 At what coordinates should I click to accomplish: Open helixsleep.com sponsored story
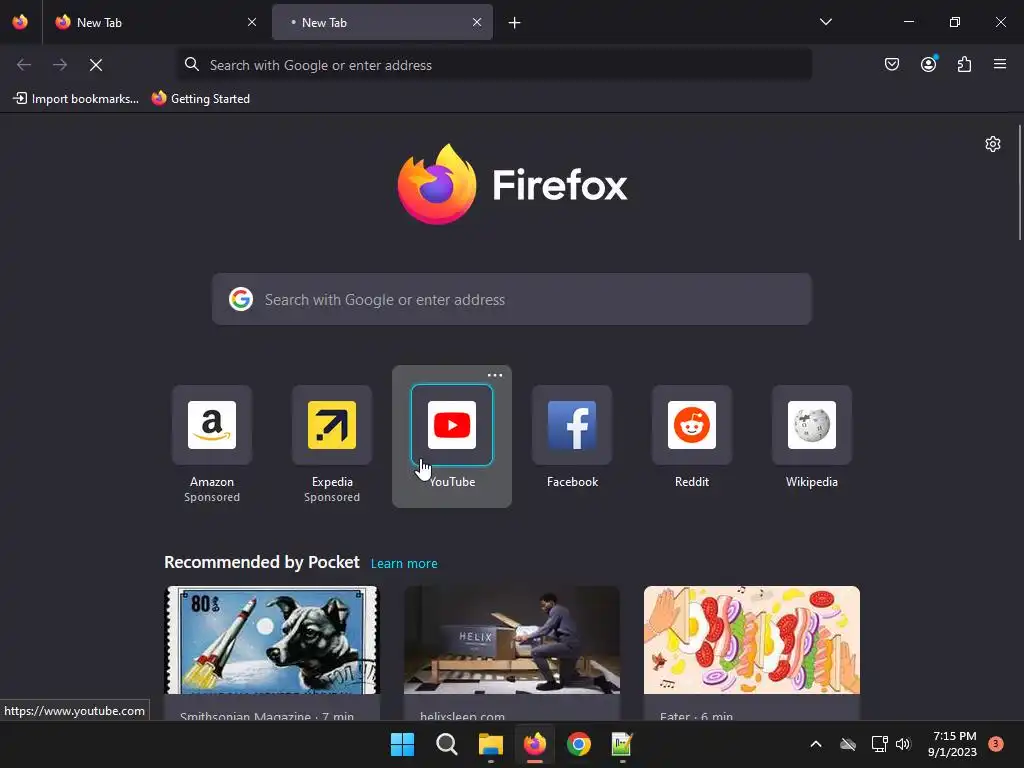511,653
